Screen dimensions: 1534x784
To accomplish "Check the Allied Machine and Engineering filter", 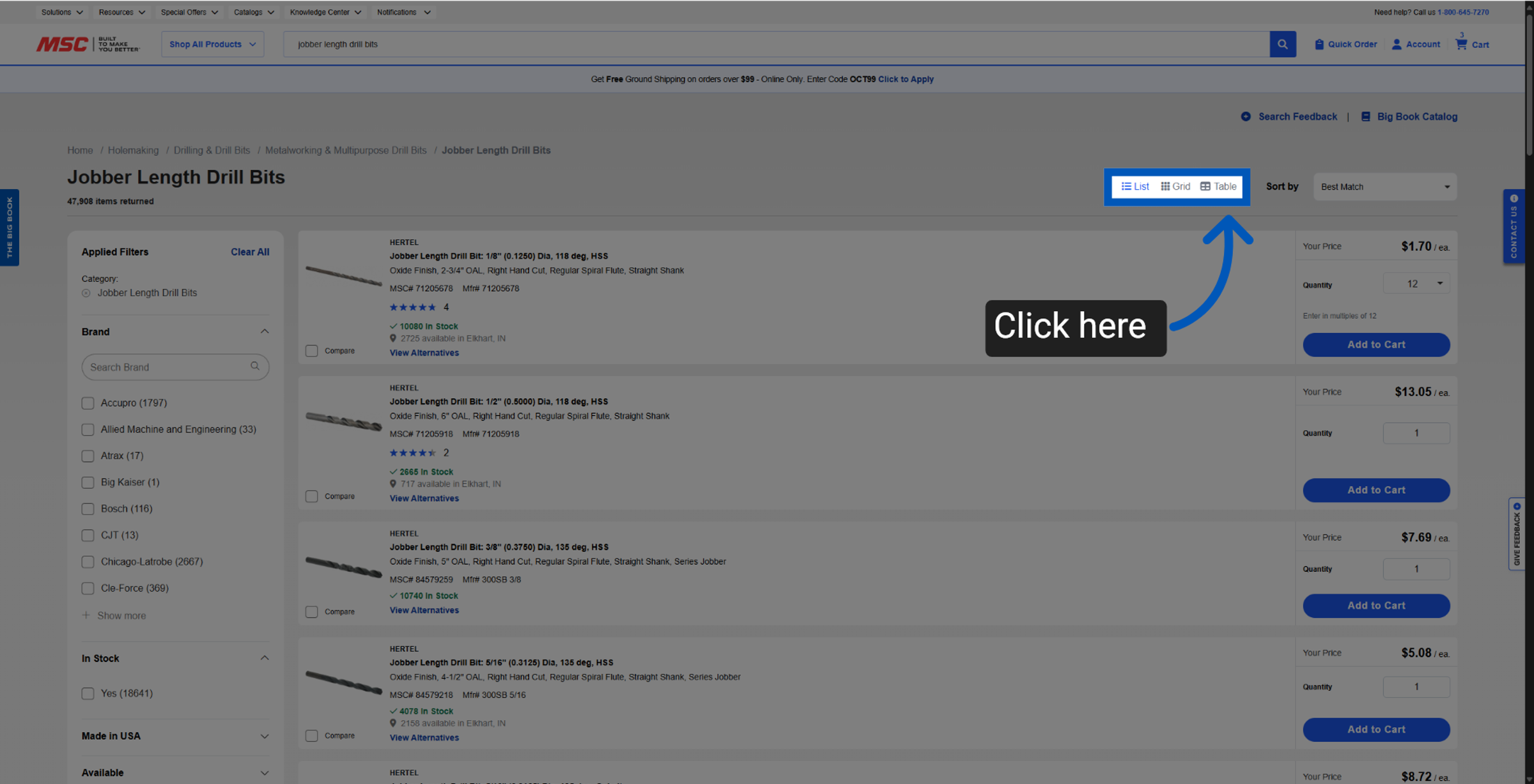I will click(88, 430).
